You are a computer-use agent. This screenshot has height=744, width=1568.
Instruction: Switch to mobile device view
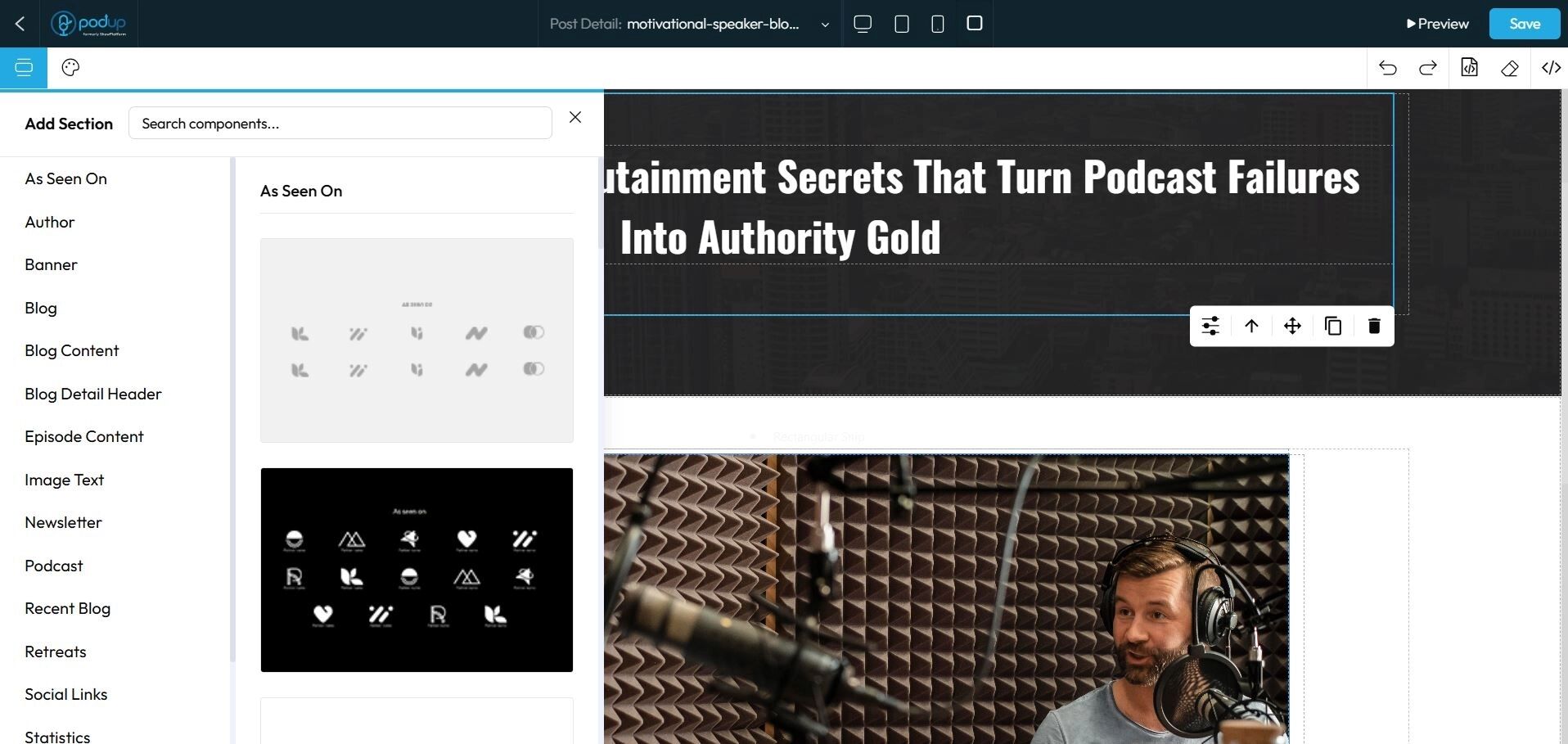point(938,24)
